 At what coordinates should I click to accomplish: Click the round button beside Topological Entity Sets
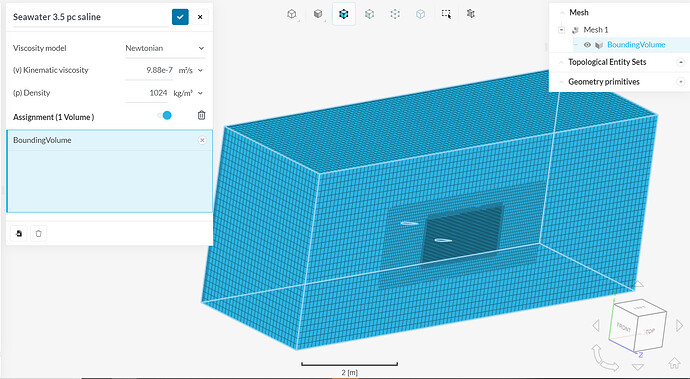click(x=681, y=62)
